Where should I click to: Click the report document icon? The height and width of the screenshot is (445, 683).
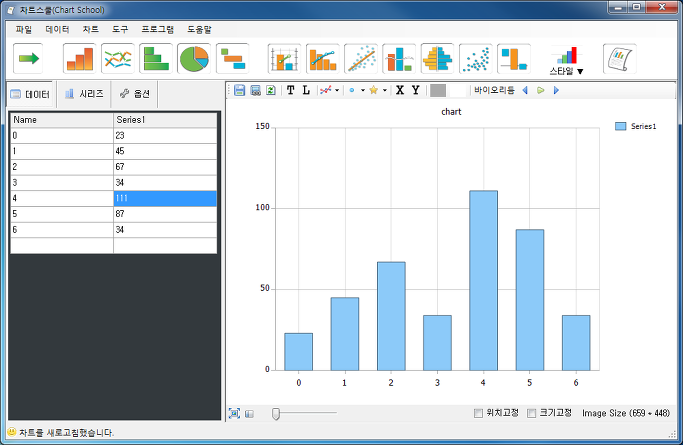click(620, 58)
